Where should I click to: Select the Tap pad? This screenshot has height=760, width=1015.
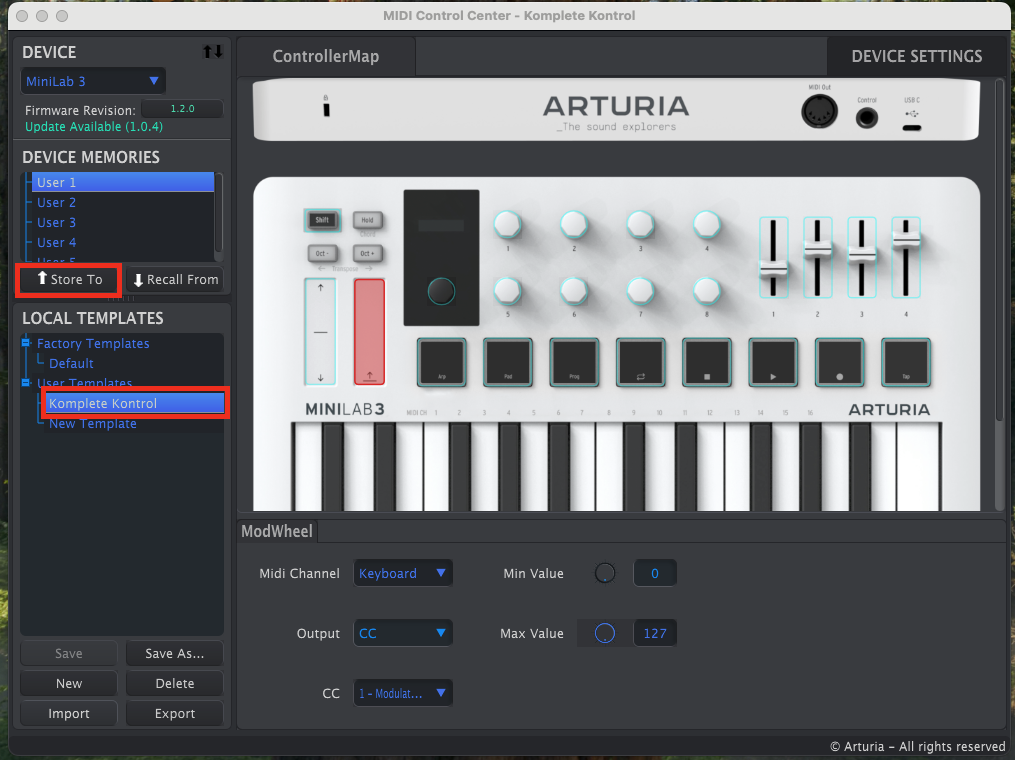906,363
